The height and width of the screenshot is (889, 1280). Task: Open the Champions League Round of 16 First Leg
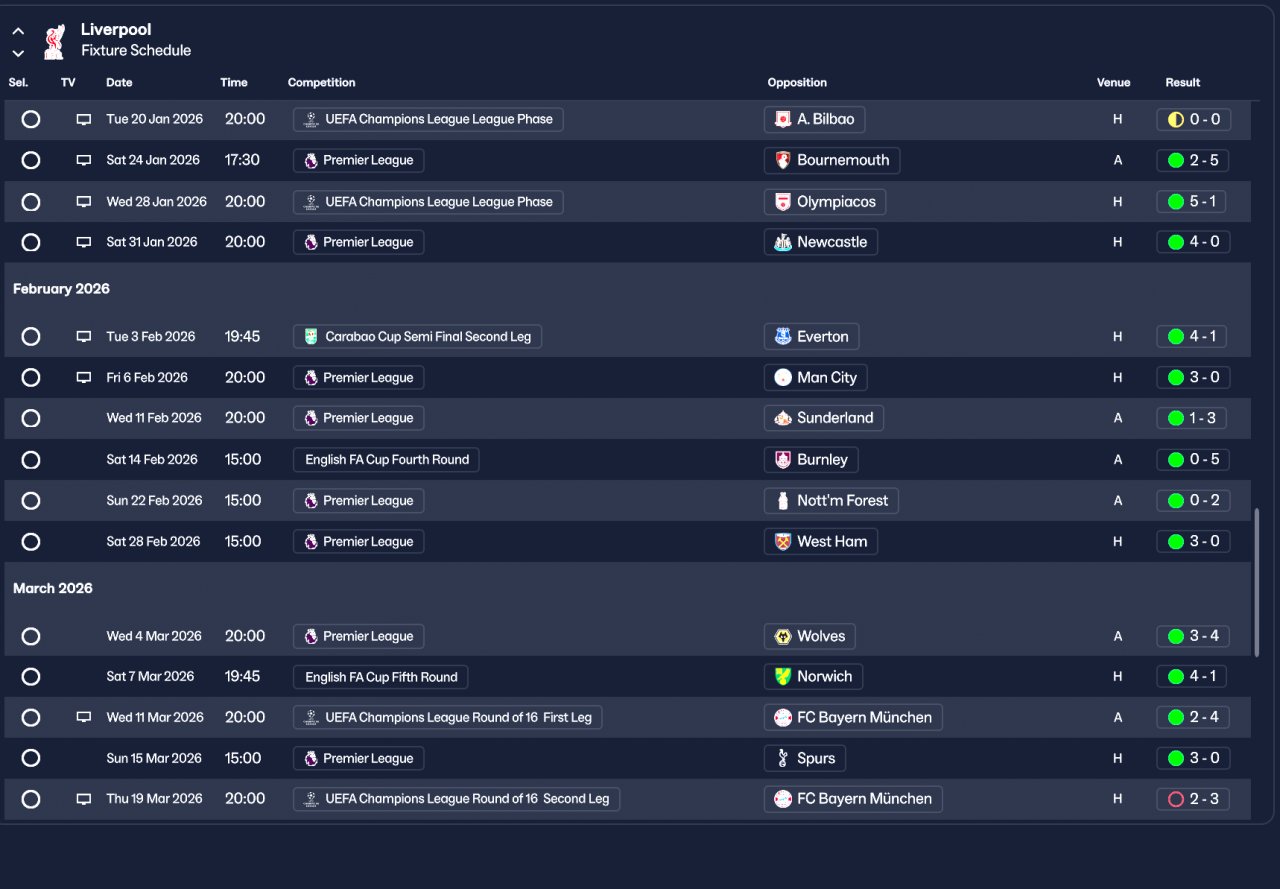pos(448,717)
